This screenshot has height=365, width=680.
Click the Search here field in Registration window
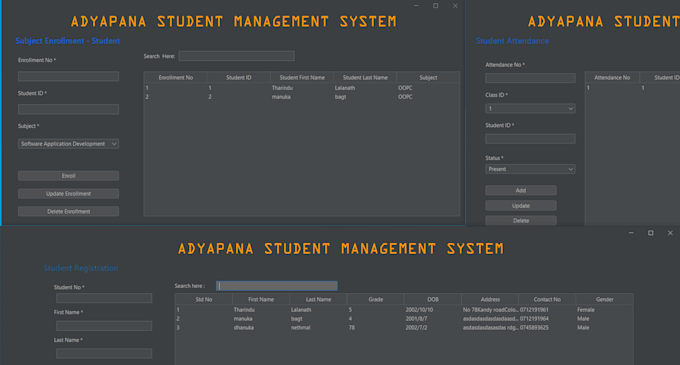click(x=277, y=286)
